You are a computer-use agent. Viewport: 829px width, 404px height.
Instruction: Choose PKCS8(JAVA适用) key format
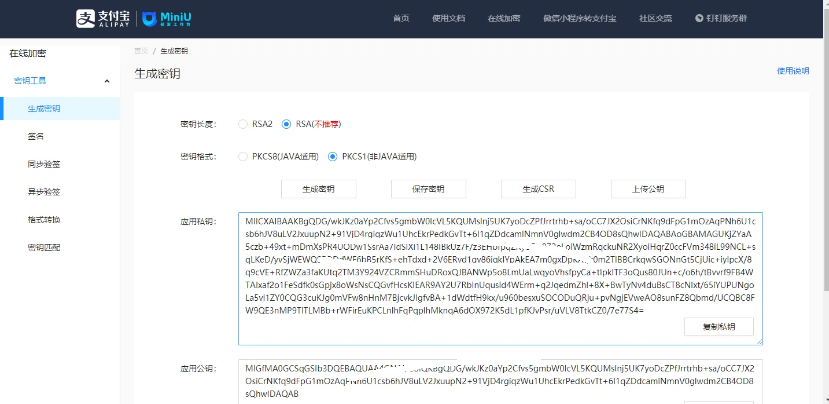(x=243, y=157)
